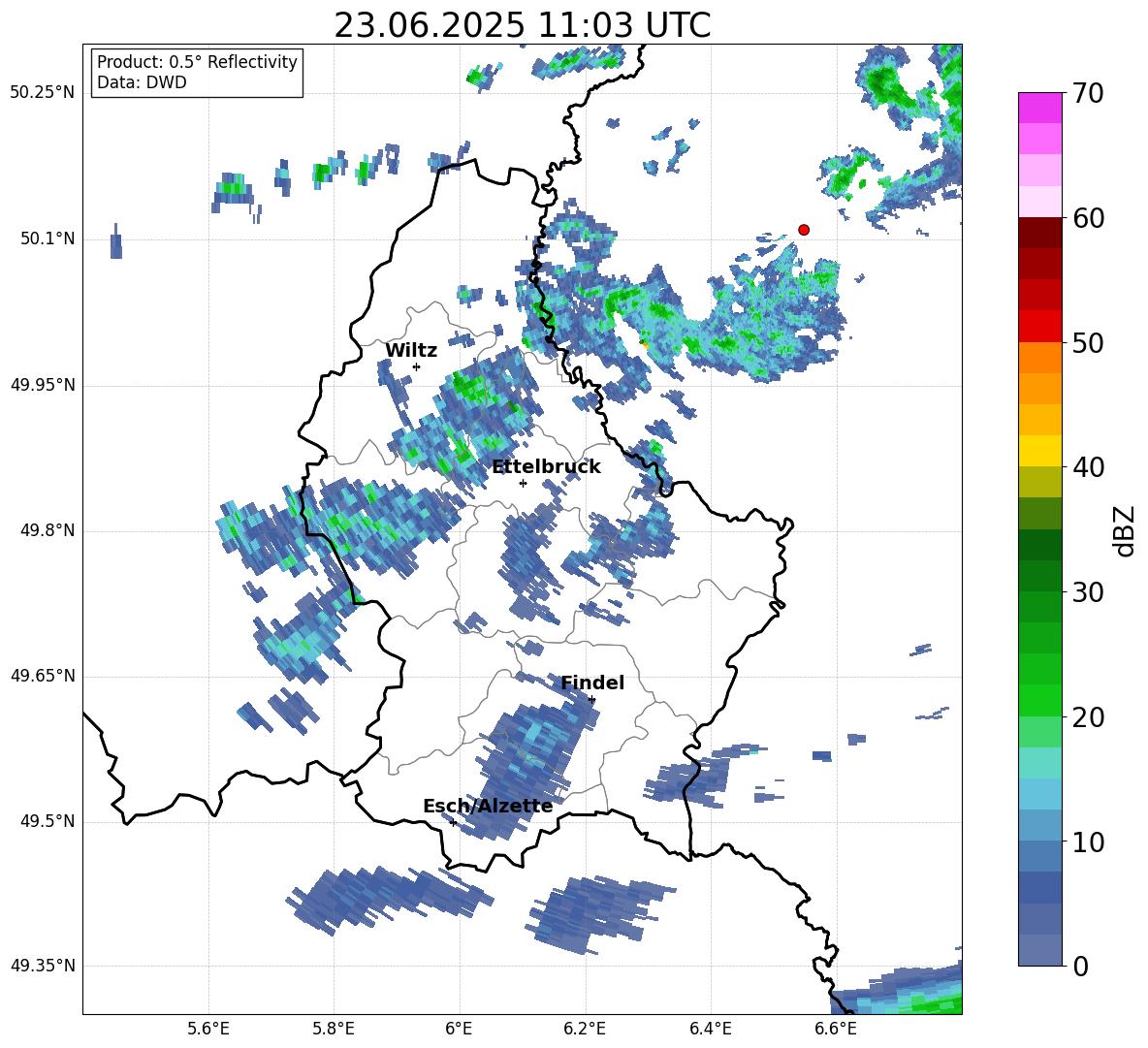Click the 6.6°E longitude label
The height and width of the screenshot is (1048, 1148).
(x=836, y=1029)
